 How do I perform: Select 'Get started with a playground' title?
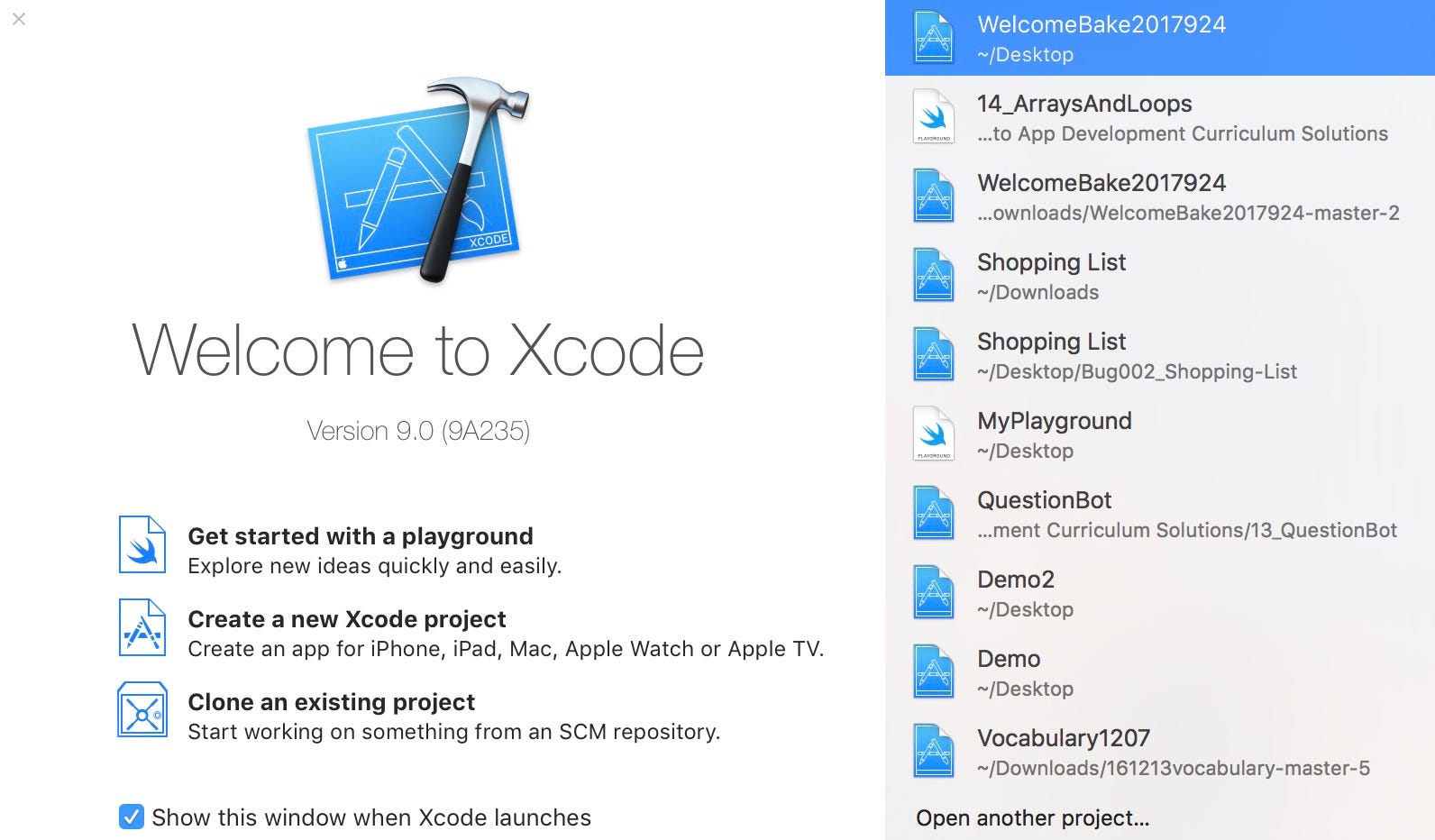(x=361, y=536)
